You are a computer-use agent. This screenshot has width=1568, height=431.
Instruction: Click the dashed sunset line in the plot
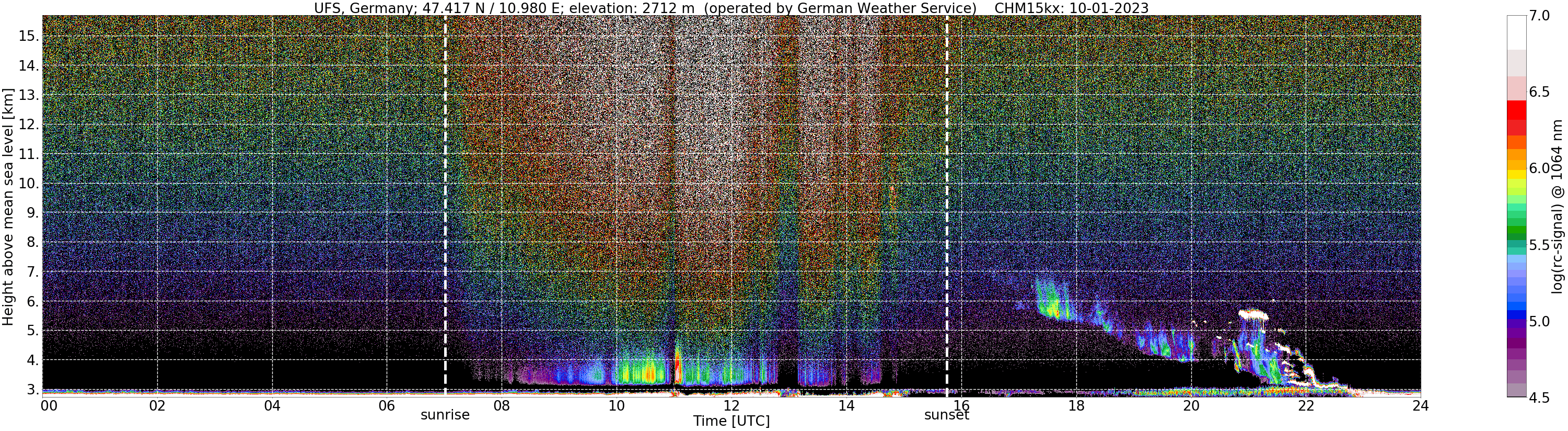[x=947, y=206]
